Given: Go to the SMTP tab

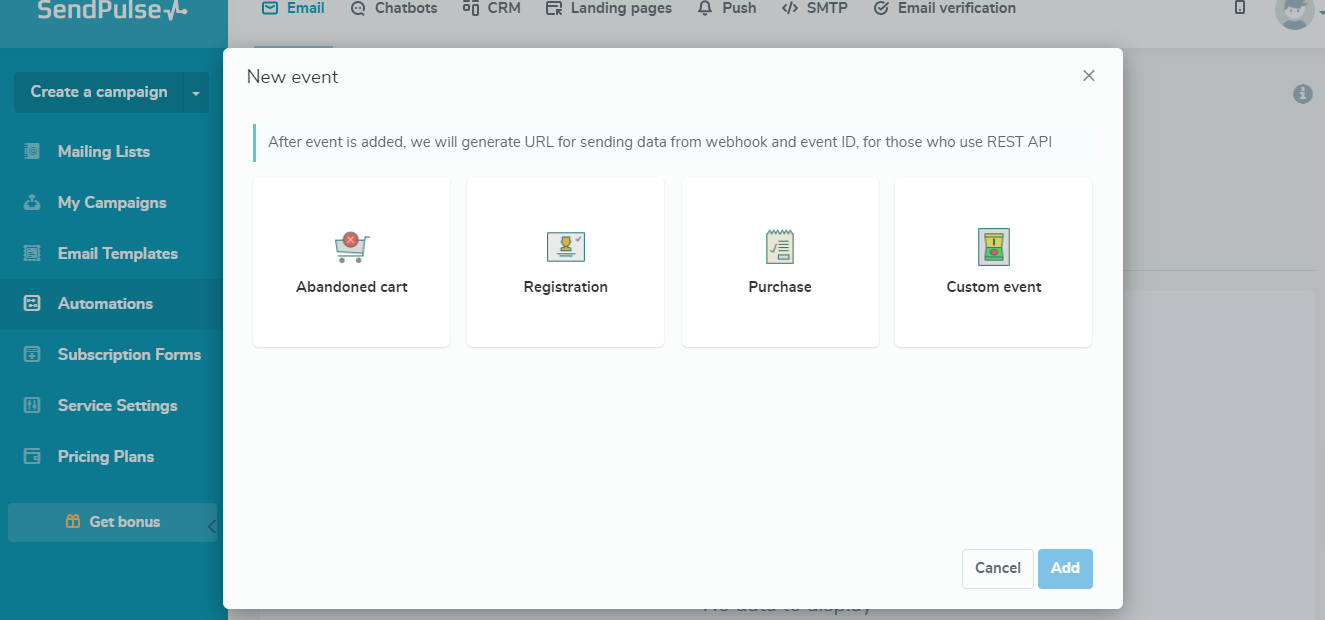Looking at the screenshot, I should click(815, 9).
